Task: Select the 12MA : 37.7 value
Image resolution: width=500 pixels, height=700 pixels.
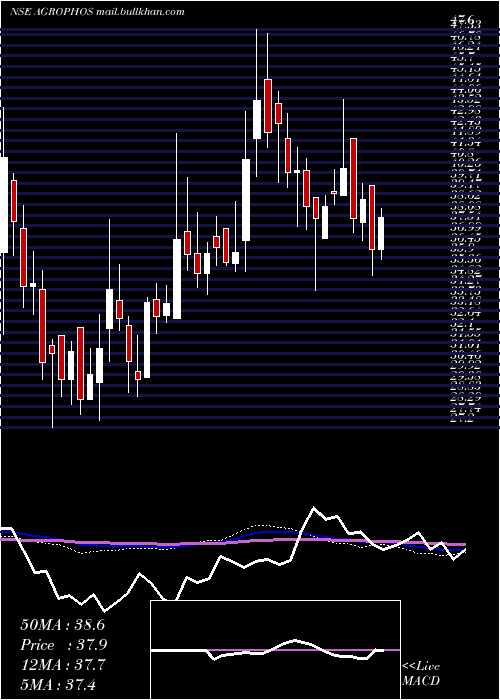Action: tap(62, 664)
